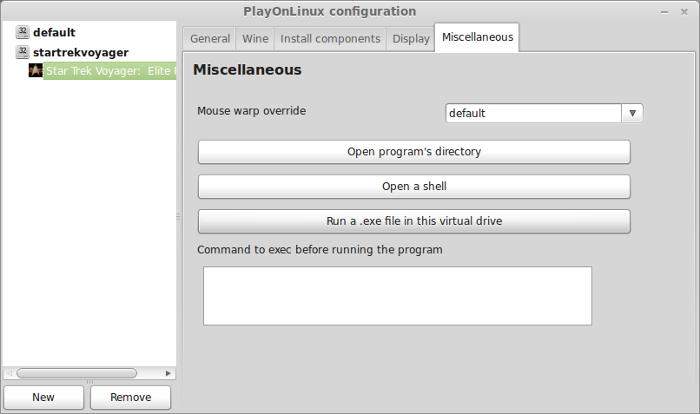Open the Mouse warp override dropdown arrow
Image resolution: width=700 pixels, height=414 pixels.
pyautogui.click(x=632, y=113)
